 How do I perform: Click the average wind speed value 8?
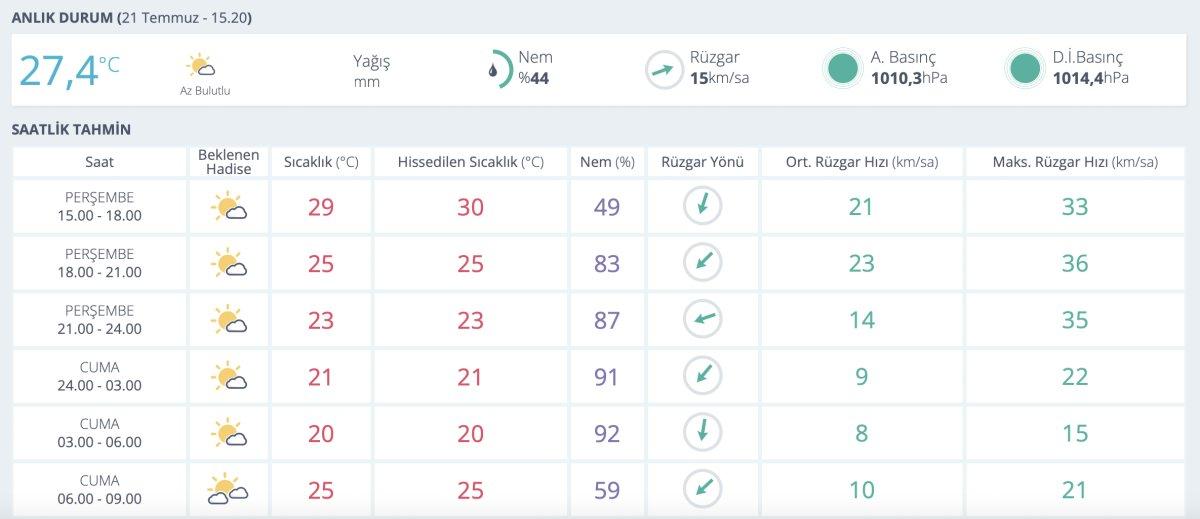(861, 433)
